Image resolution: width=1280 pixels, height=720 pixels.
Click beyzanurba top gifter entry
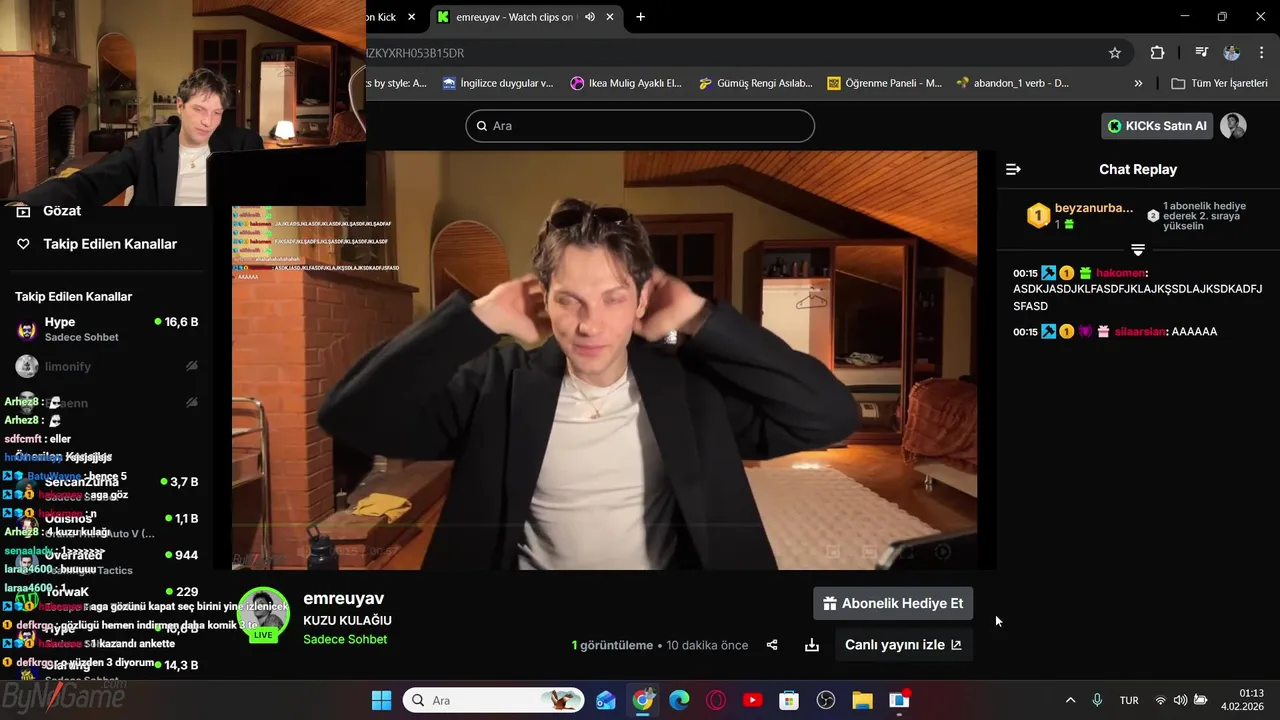point(1080,215)
